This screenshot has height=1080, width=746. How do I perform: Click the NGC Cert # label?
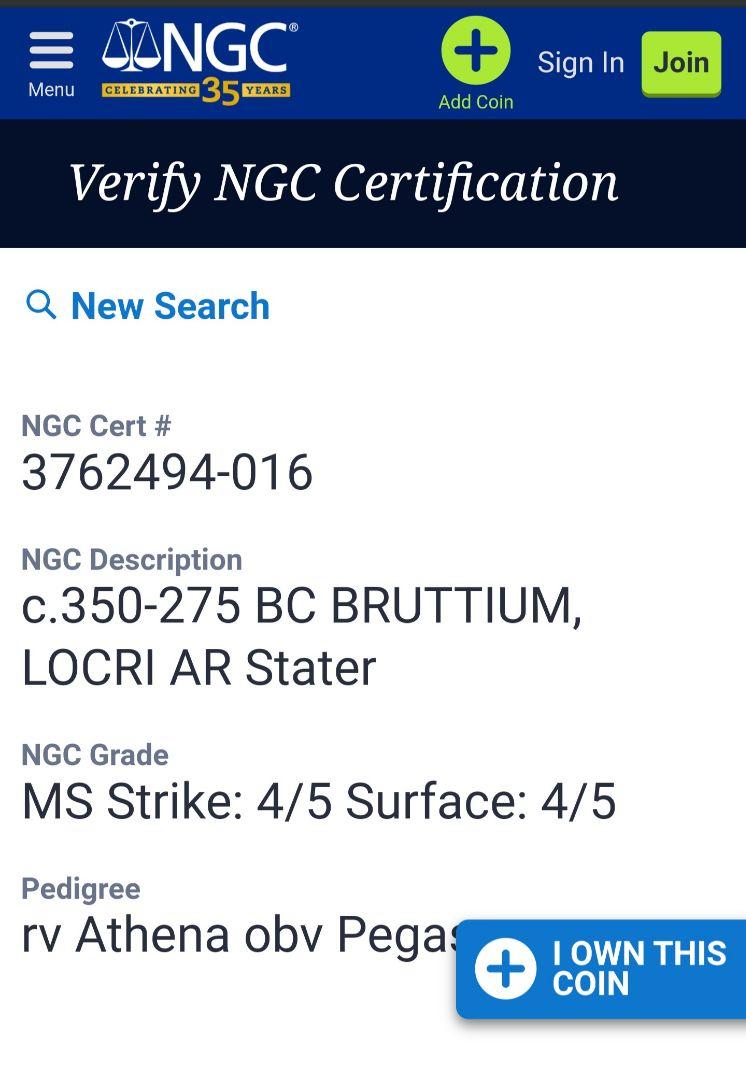[96, 426]
